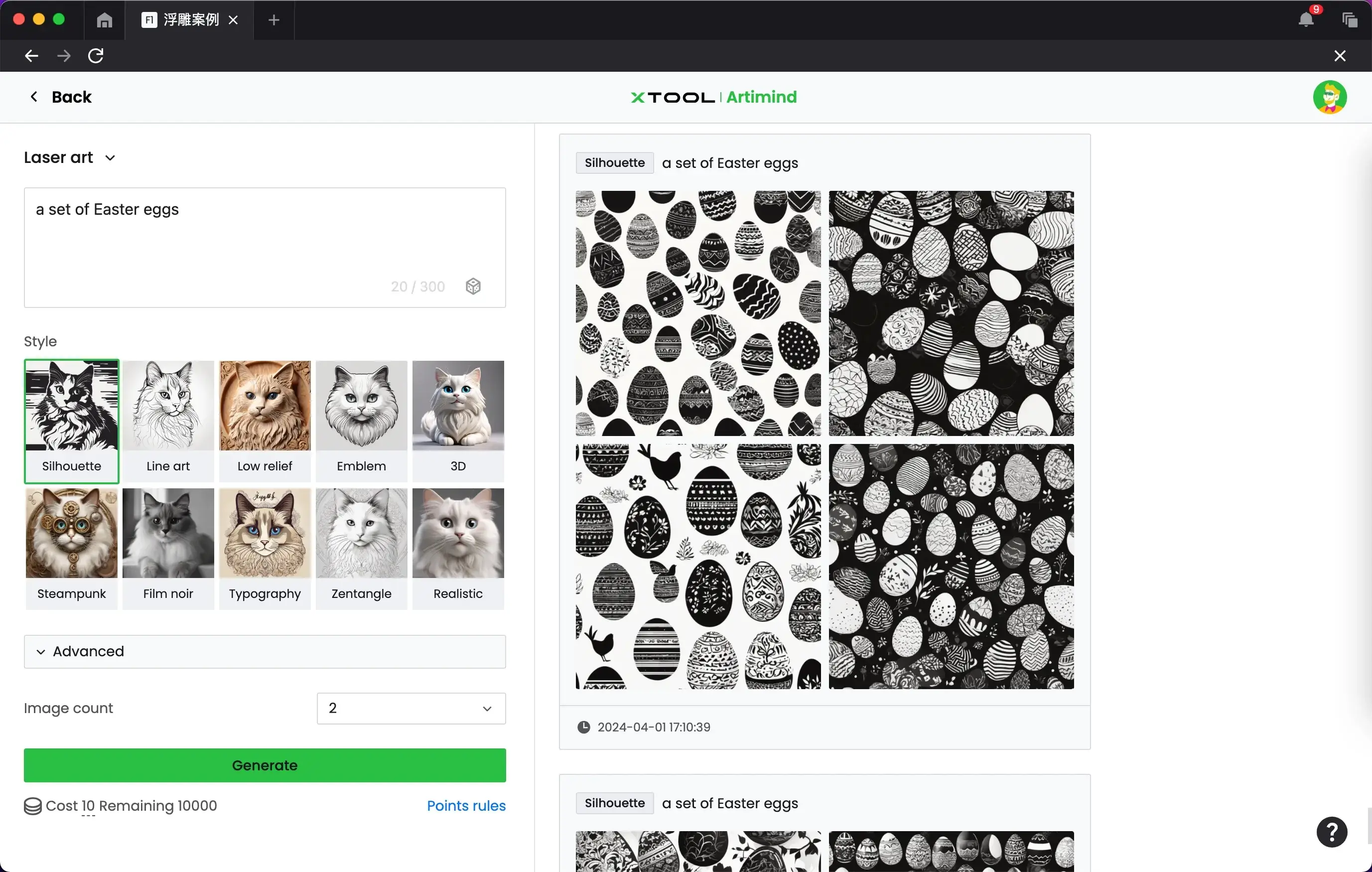Image resolution: width=1372 pixels, height=872 pixels.
Task: Open the user avatar menu
Action: (x=1330, y=97)
